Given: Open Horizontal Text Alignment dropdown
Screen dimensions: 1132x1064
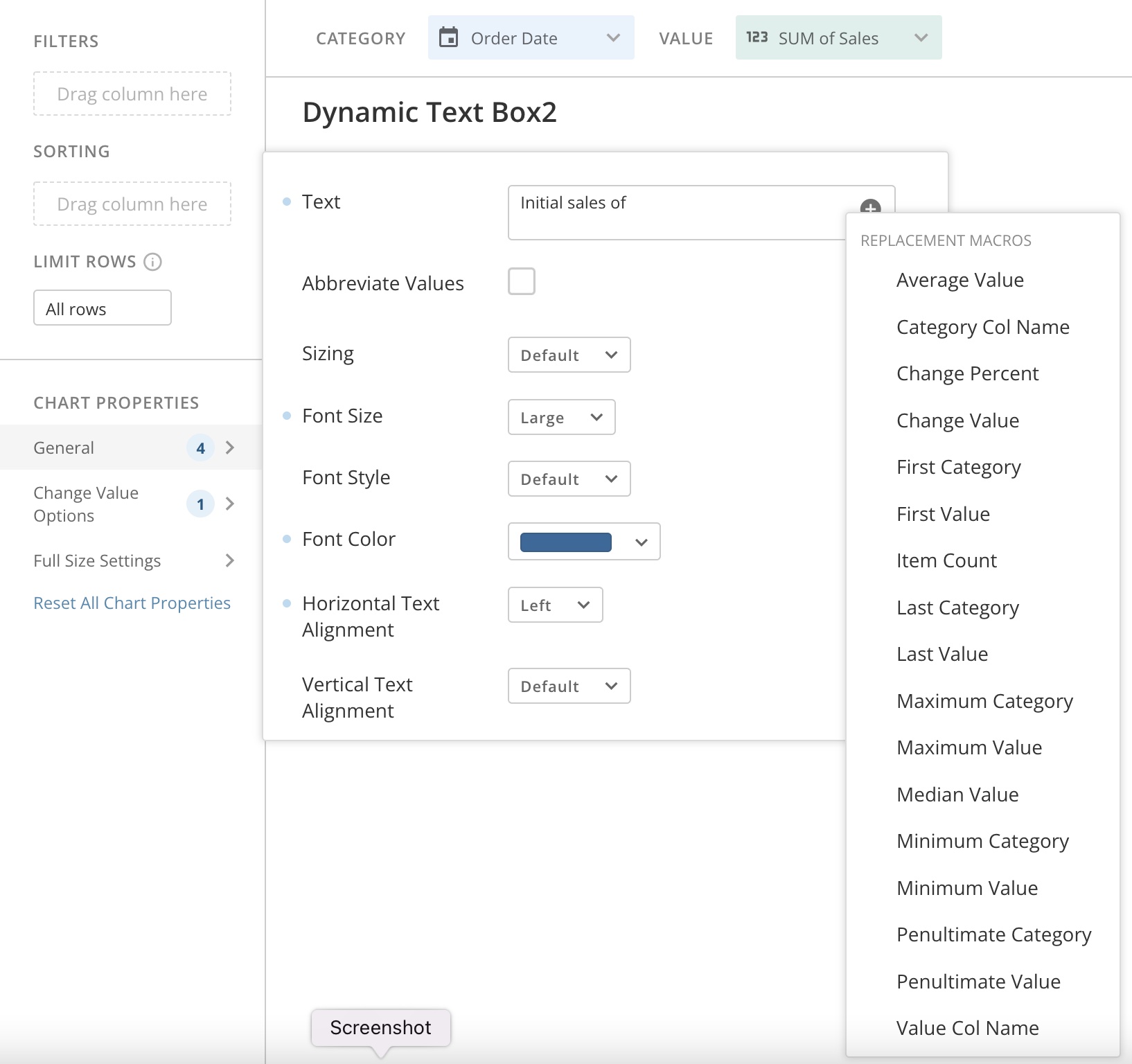Looking at the screenshot, I should coord(555,605).
